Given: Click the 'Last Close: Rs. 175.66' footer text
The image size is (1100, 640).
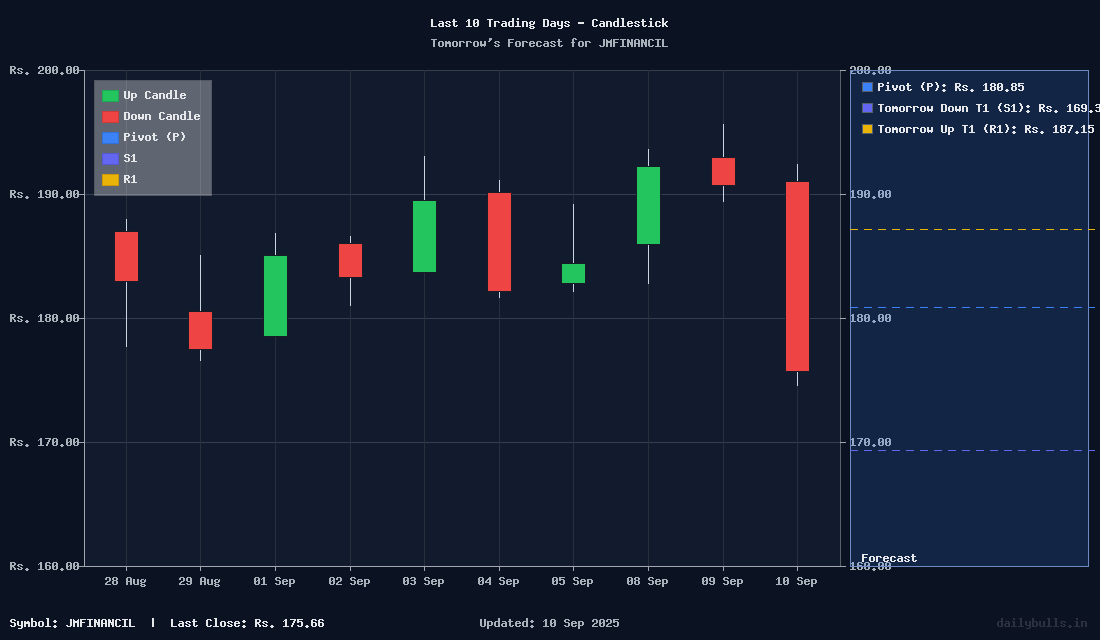Looking at the screenshot, I should click(247, 623).
